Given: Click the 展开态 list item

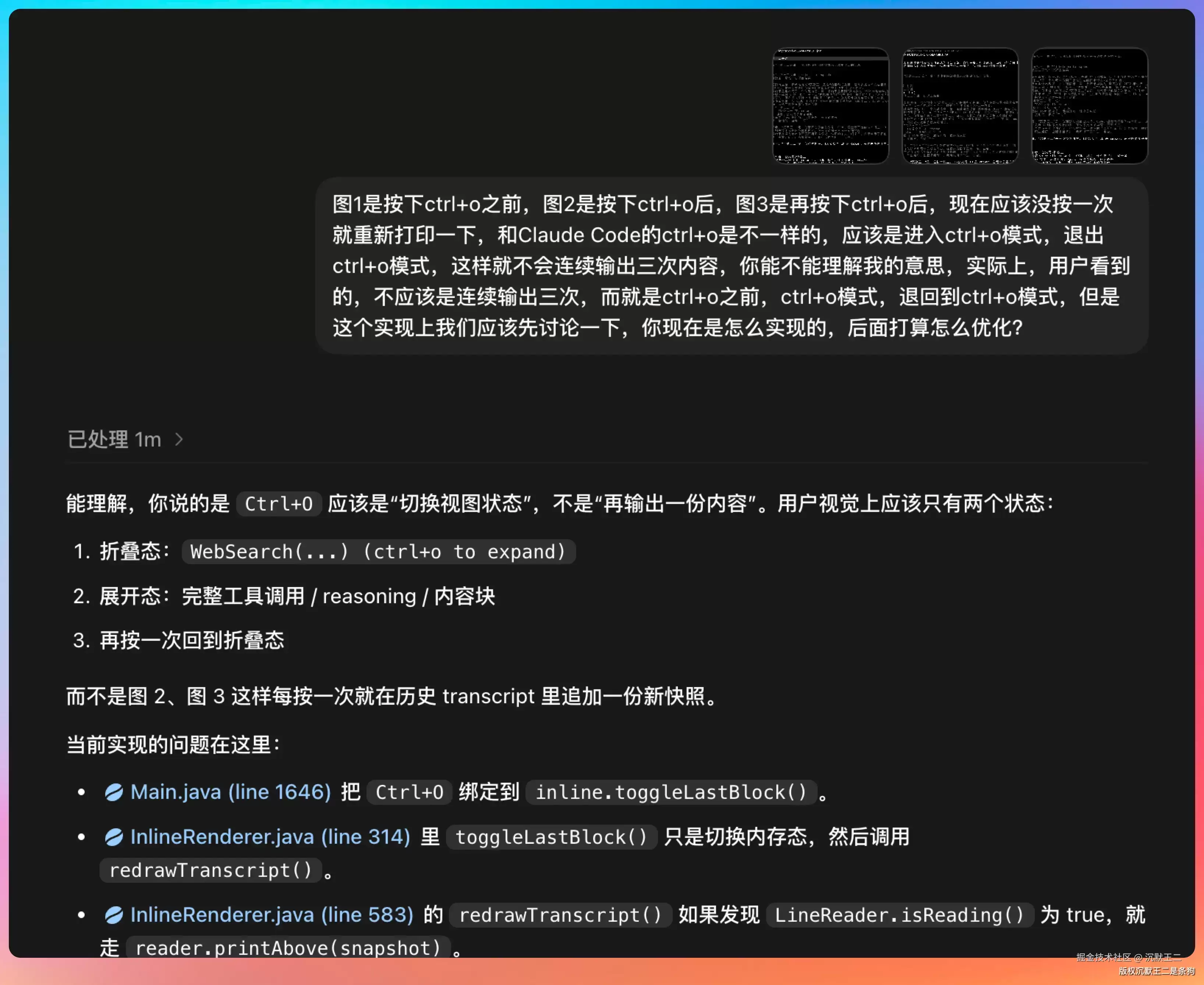Looking at the screenshot, I should (x=284, y=596).
